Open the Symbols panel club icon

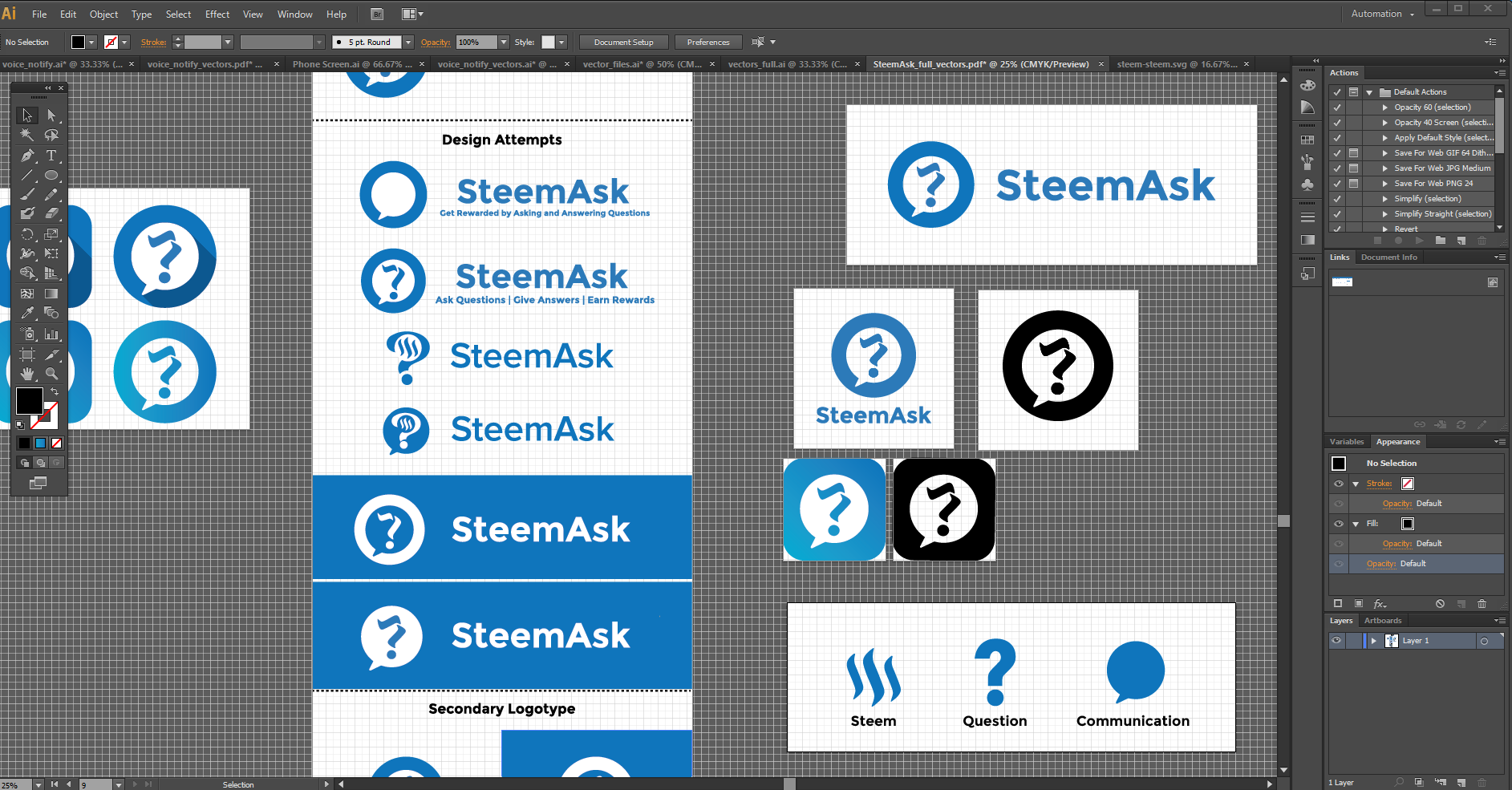(1307, 184)
